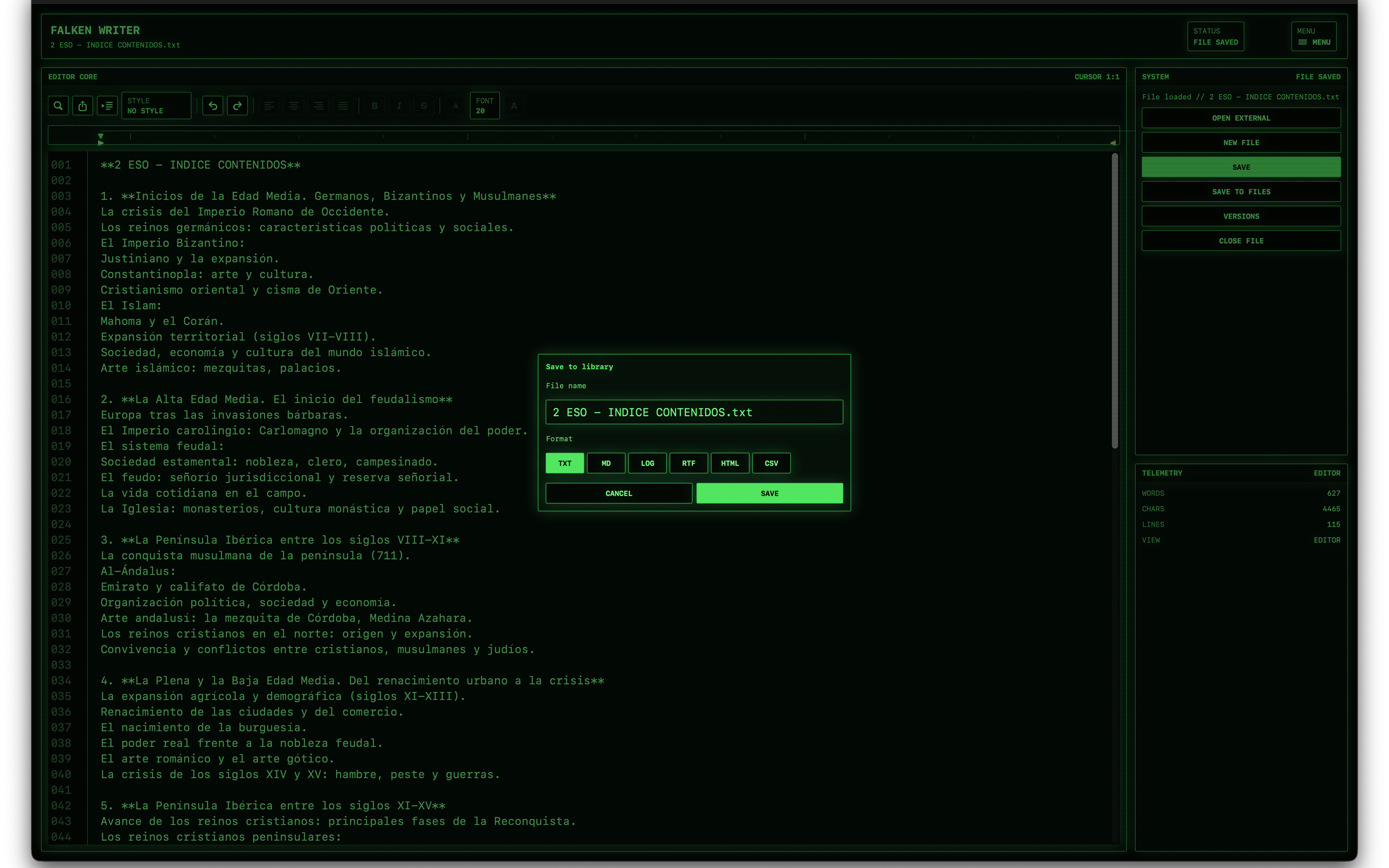Click the indent list icon

pyautogui.click(x=108, y=106)
